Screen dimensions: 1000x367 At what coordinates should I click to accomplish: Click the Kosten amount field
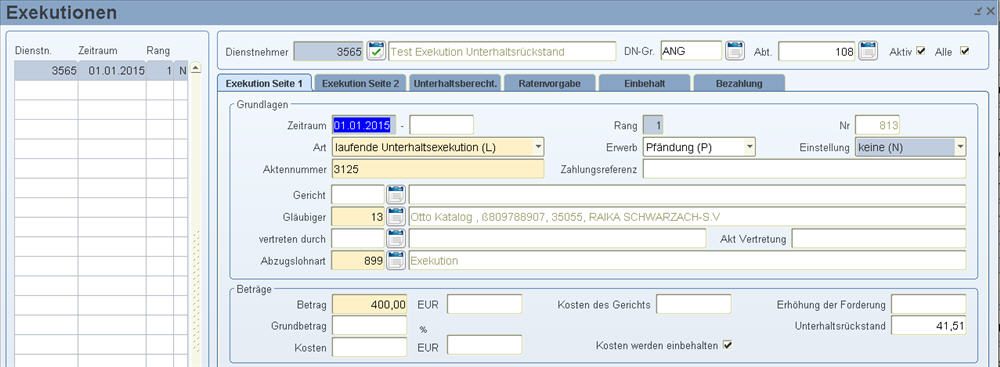[x=369, y=347]
